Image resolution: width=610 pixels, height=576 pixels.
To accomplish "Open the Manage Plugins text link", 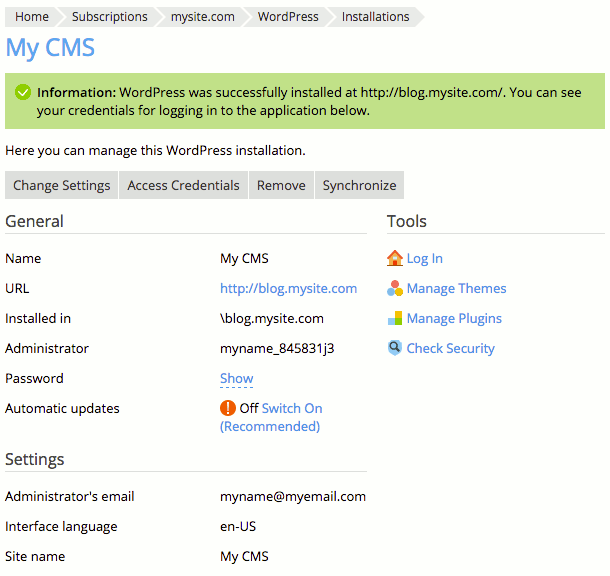I will [454, 318].
